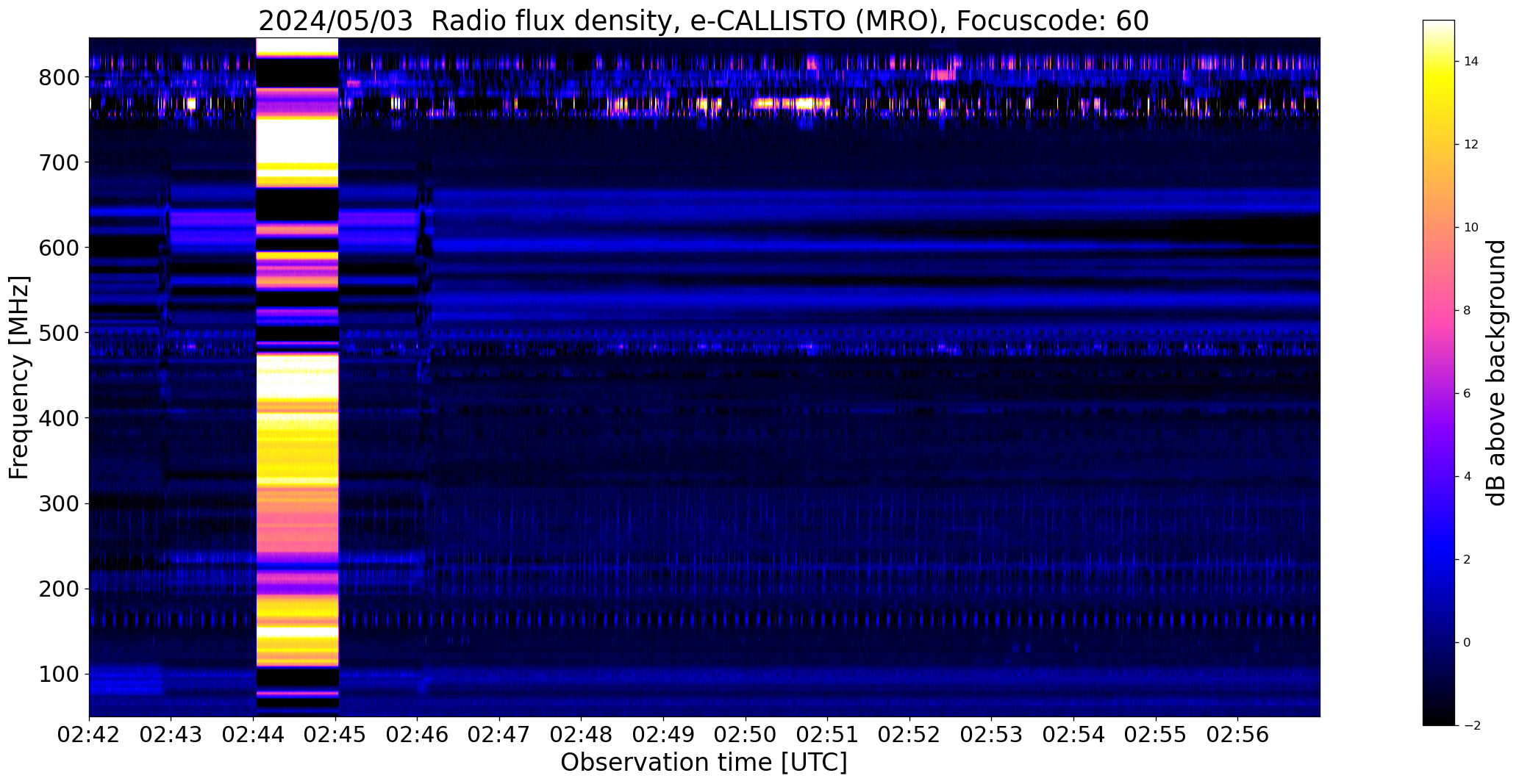The height and width of the screenshot is (784, 1519).
Task: Click the 500 MHz frequency tick label
Action: pyautogui.click(x=59, y=333)
